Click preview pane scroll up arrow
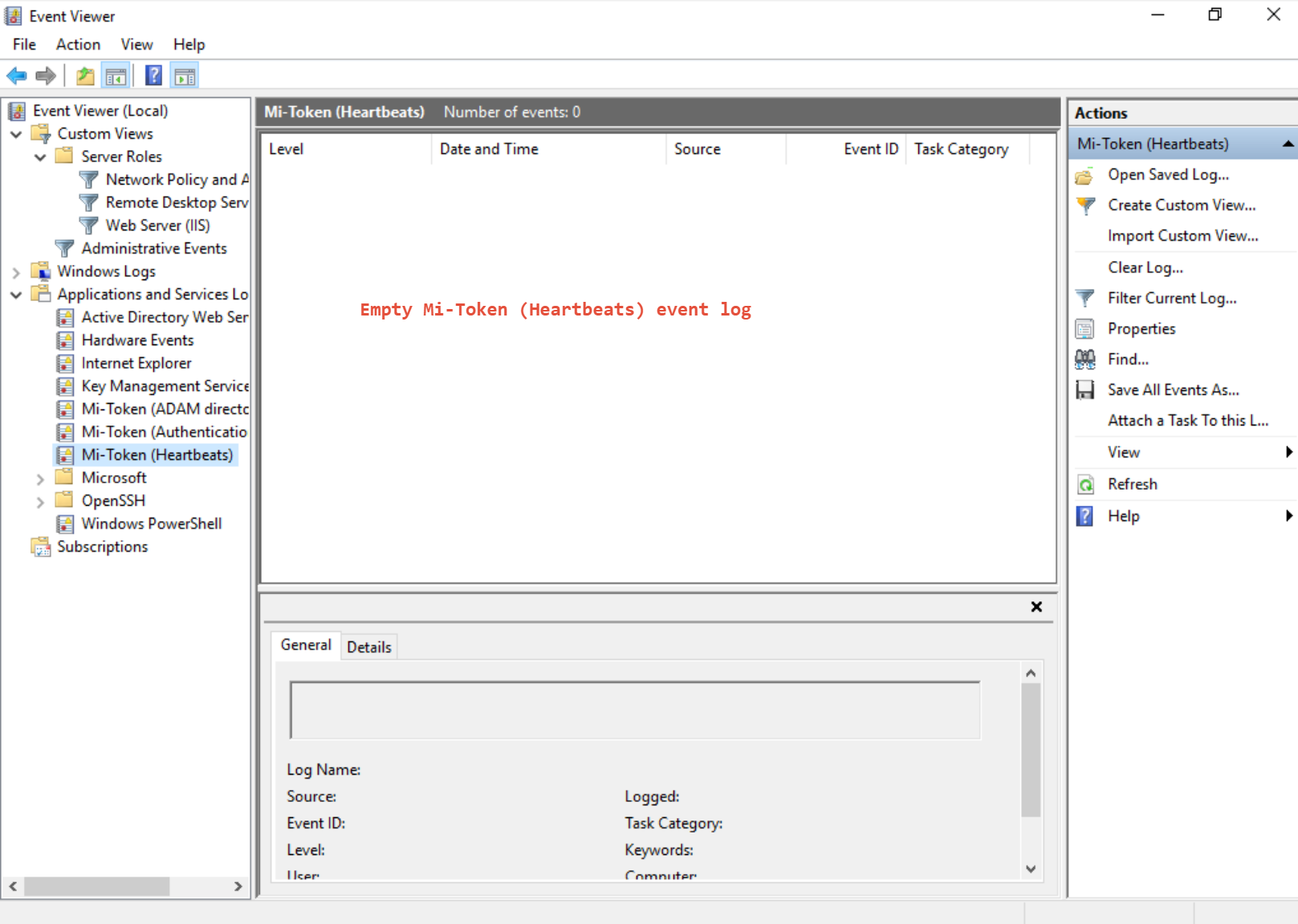 1031,674
